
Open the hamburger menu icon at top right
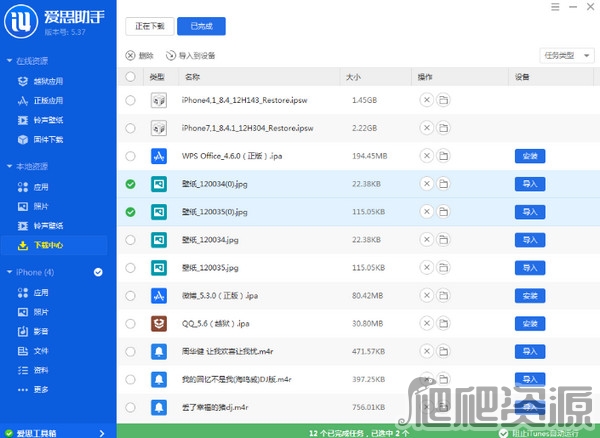pos(555,7)
